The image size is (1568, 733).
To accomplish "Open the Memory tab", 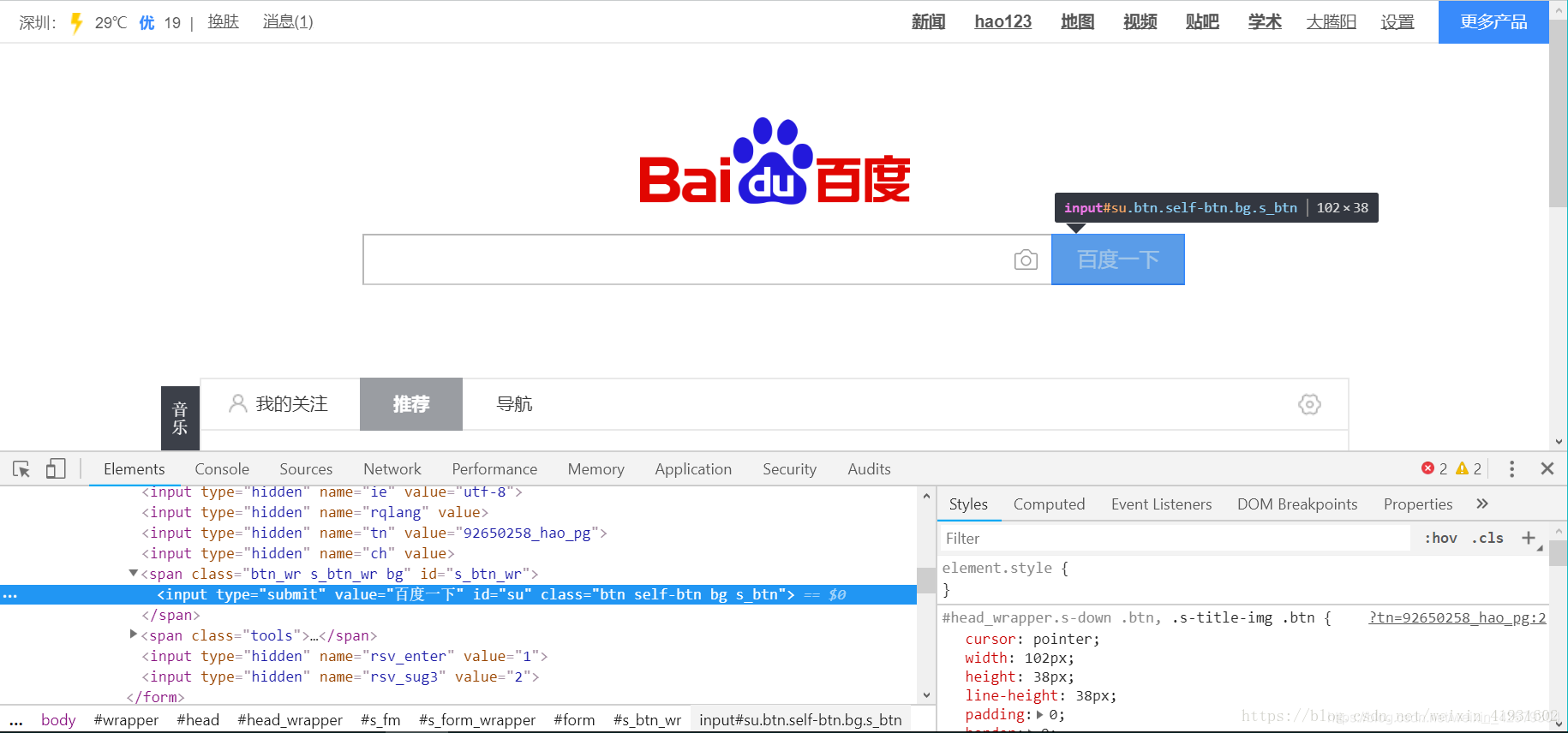I will 595,469.
